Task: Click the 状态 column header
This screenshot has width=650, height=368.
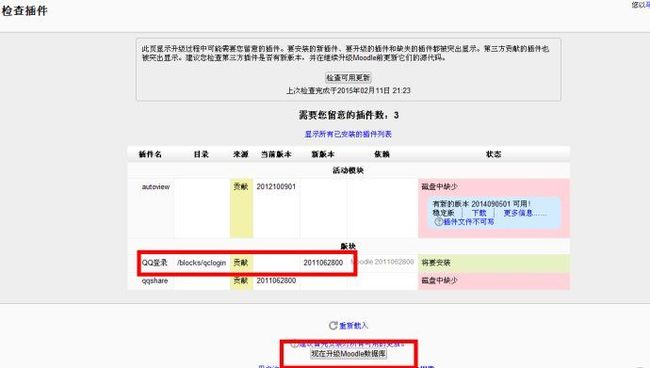Action: point(493,154)
